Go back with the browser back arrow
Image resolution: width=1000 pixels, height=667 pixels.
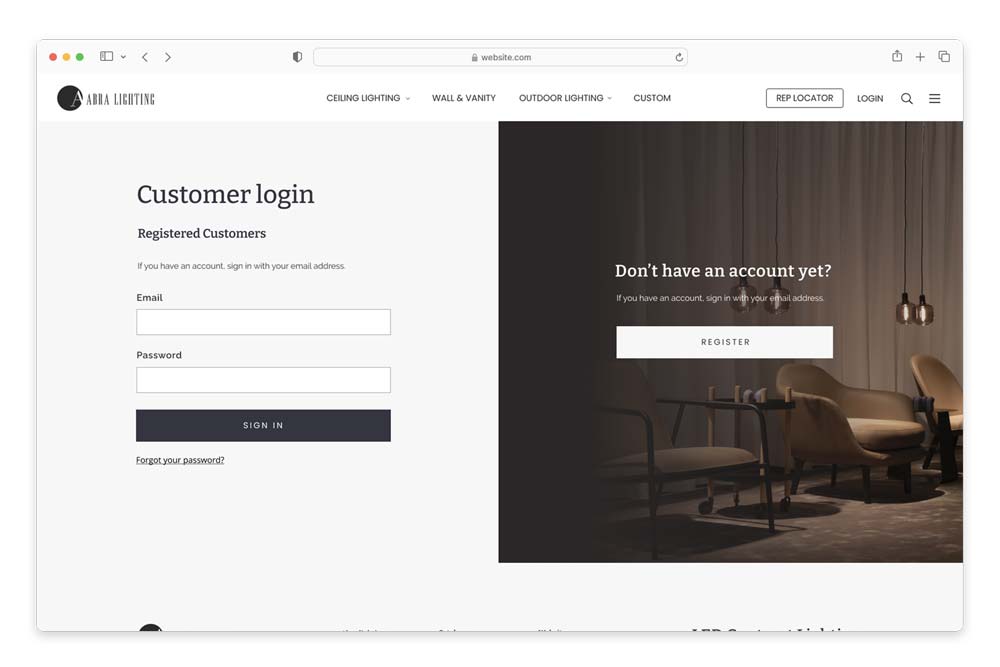coord(145,57)
